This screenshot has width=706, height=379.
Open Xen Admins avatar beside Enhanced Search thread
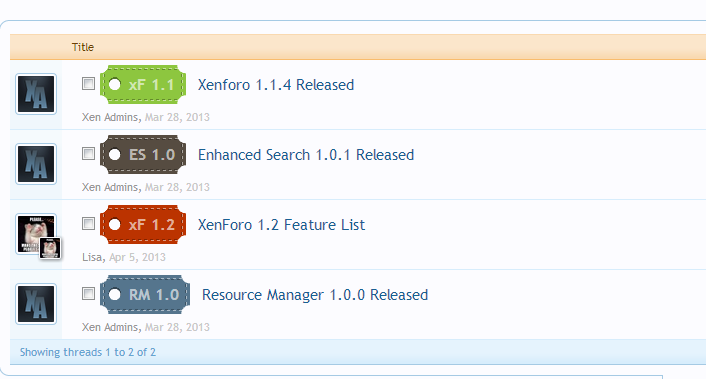36,164
